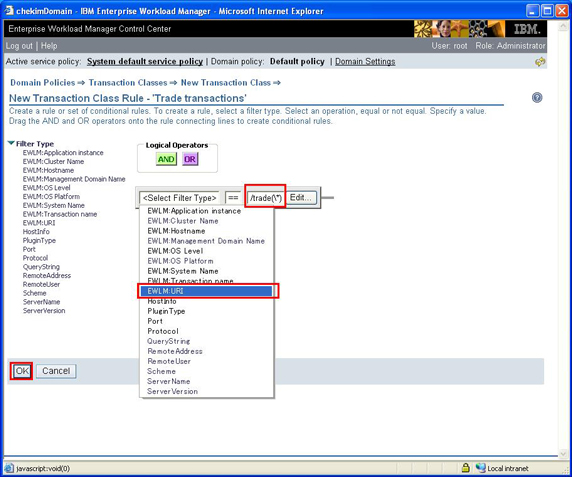Select ServerVersion in Filter Type tree
This screenshot has height=477, width=572.
tap(44, 310)
